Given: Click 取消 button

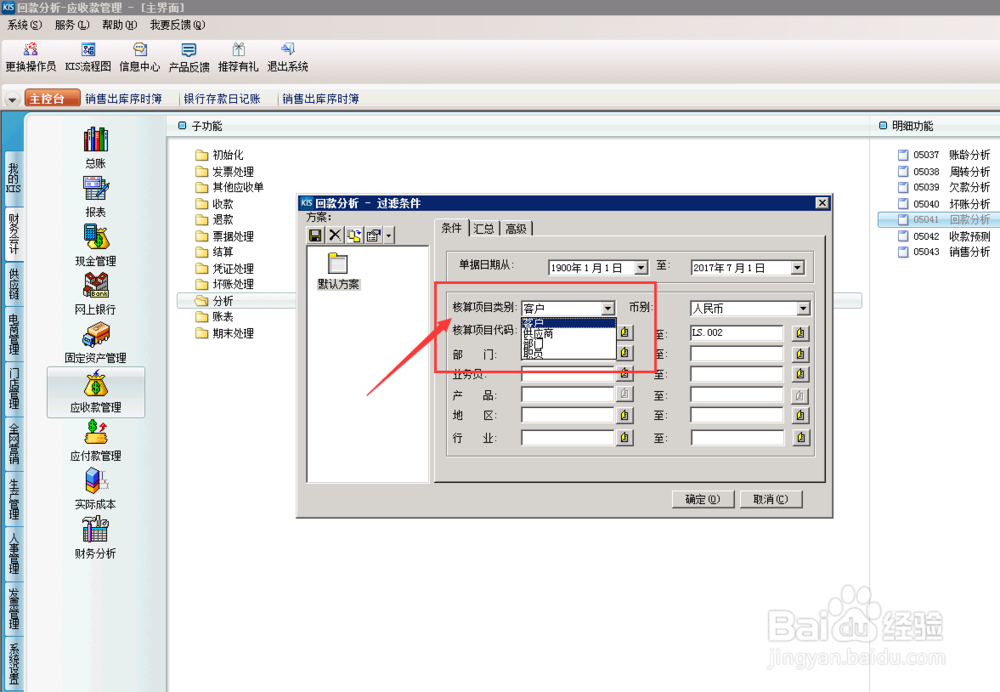Looking at the screenshot, I should pyautogui.click(x=770, y=499).
